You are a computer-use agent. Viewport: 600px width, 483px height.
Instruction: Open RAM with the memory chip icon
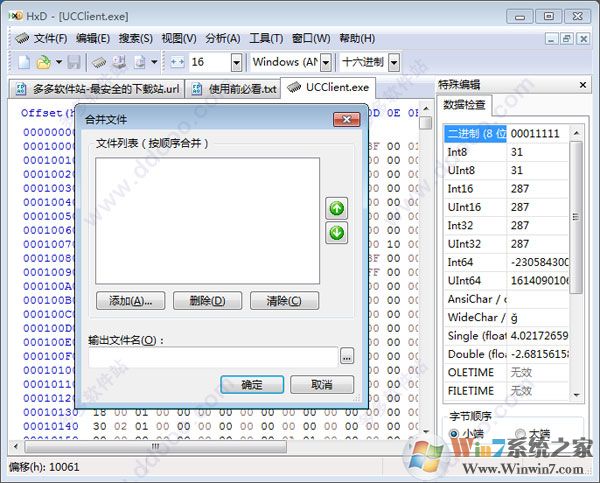click(x=99, y=62)
